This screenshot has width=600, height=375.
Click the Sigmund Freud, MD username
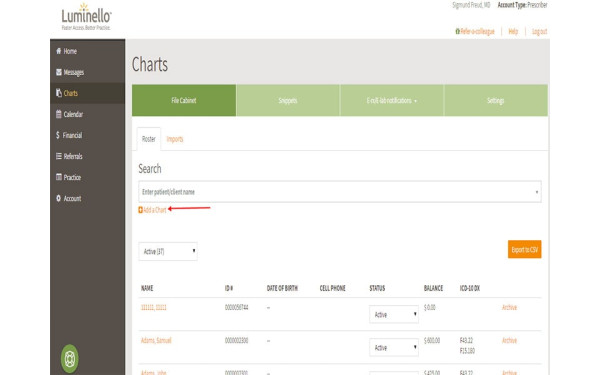[471, 5]
